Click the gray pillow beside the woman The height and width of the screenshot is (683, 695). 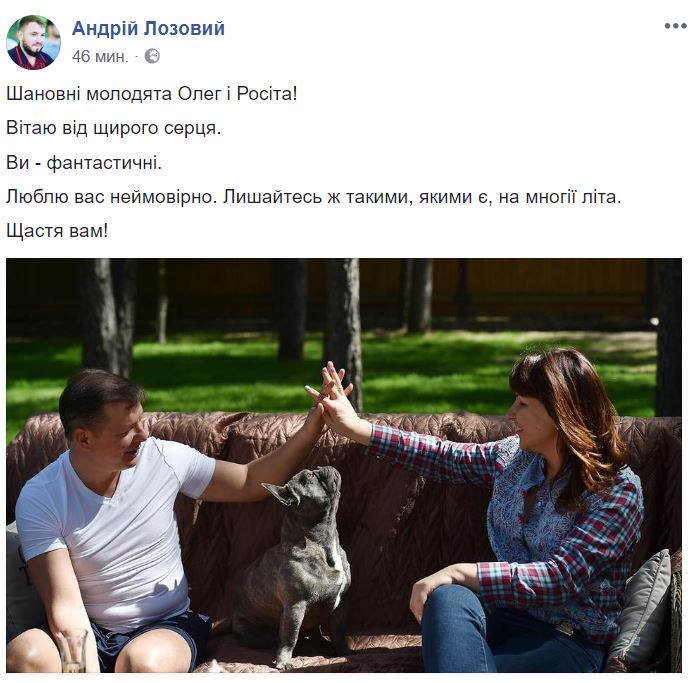tap(641, 612)
